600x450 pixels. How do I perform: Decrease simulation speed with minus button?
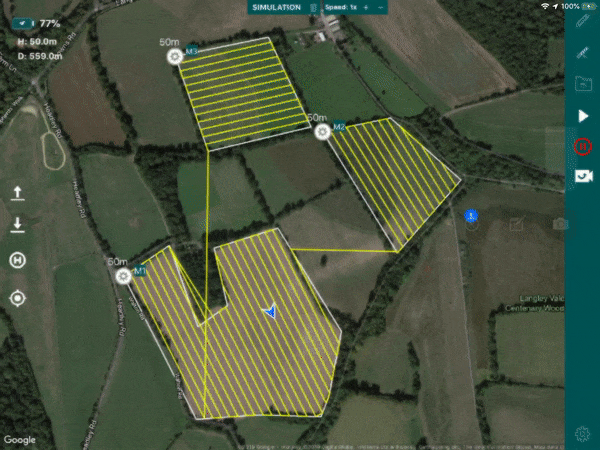pyautogui.click(x=380, y=7)
